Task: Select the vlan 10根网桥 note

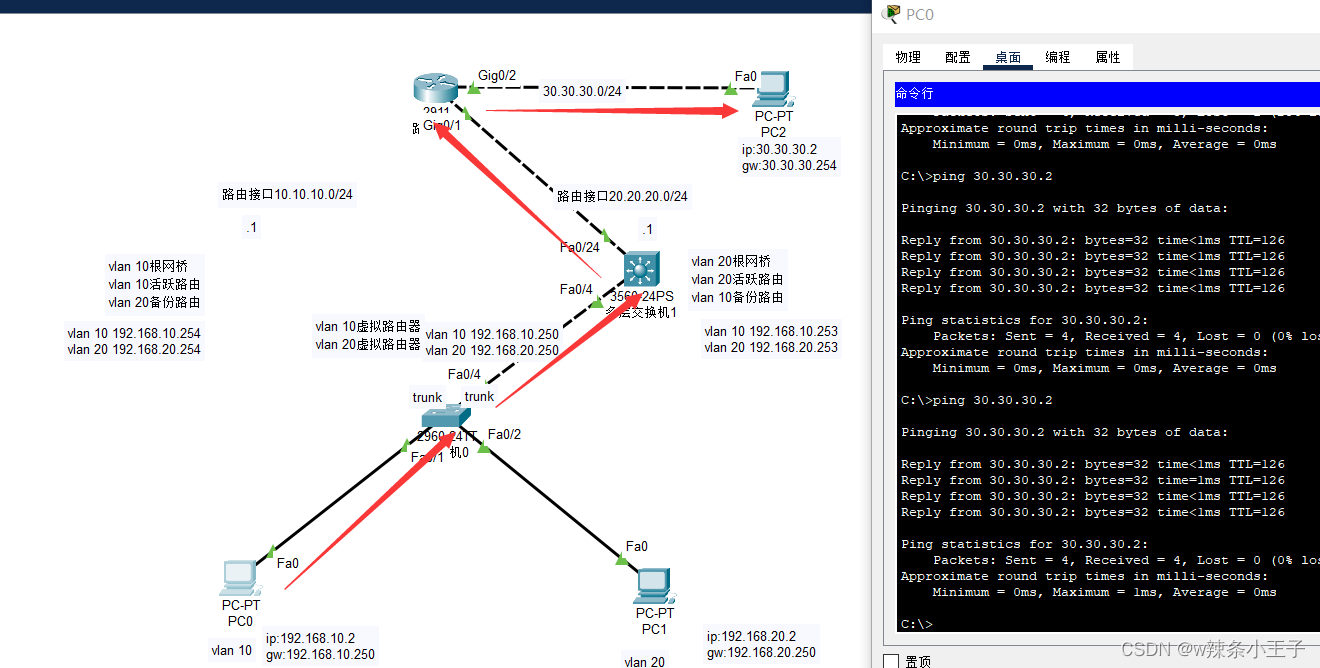Action: coord(147,266)
